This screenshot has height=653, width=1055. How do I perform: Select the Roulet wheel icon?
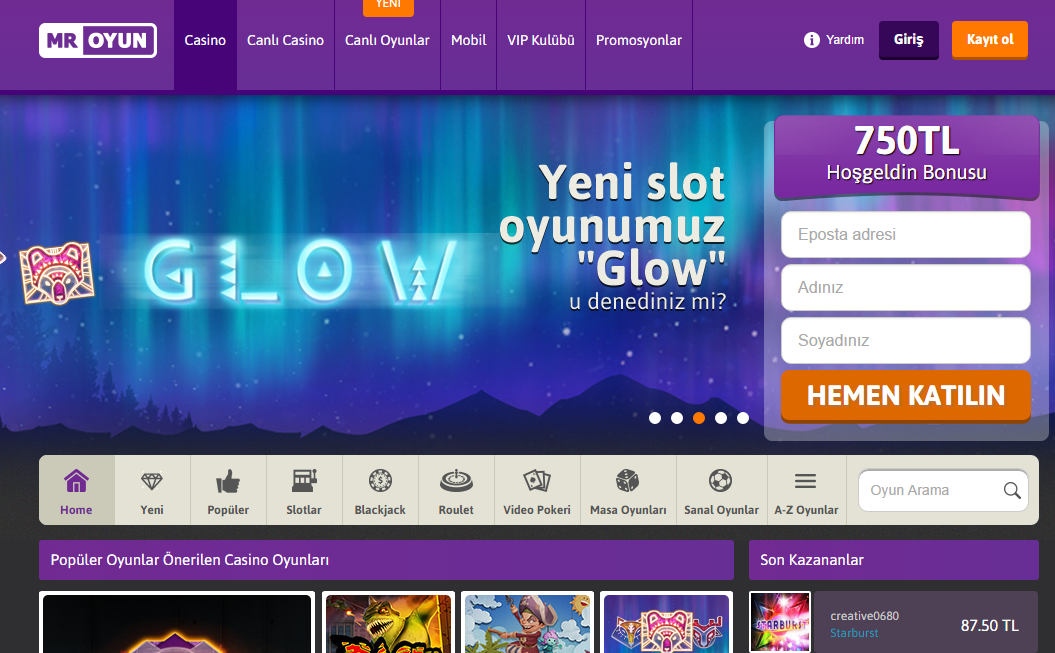pyautogui.click(x=456, y=481)
